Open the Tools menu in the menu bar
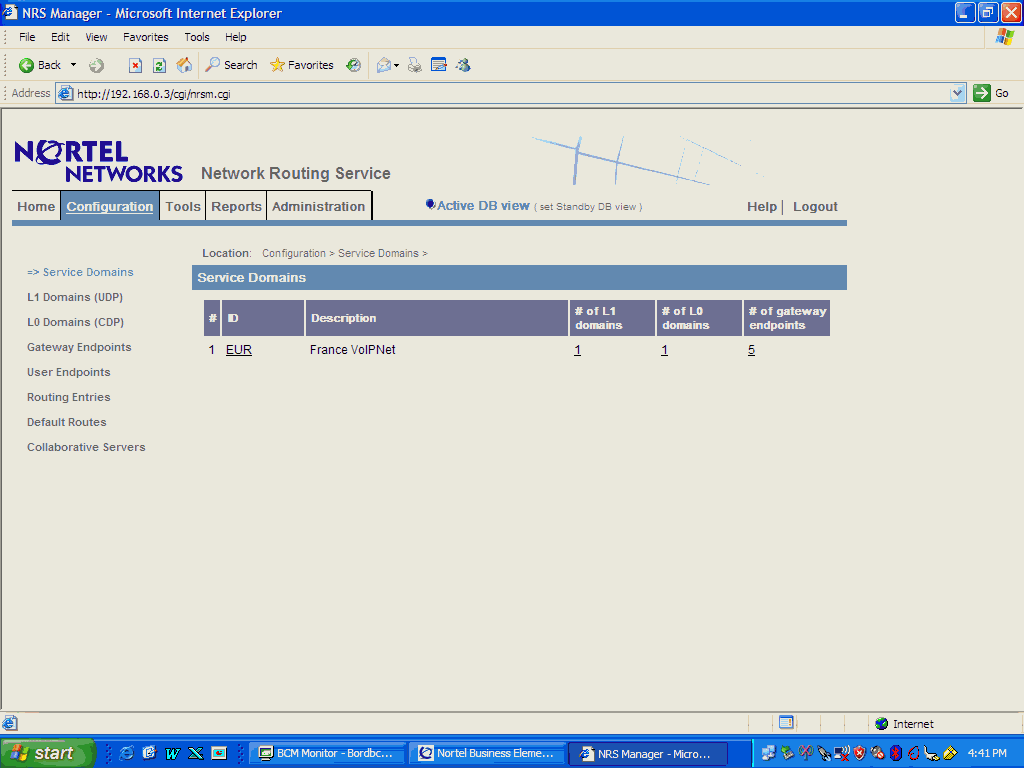The image size is (1024, 768). pos(197,37)
